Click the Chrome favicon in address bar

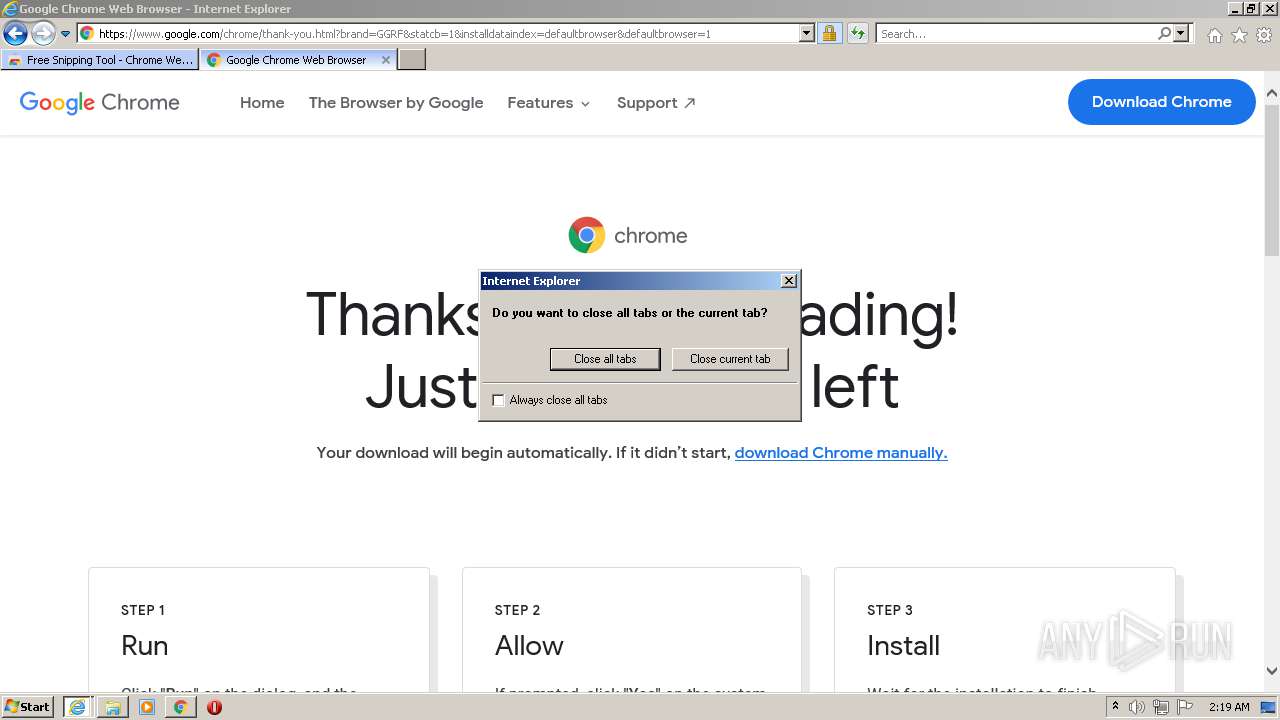[87, 34]
